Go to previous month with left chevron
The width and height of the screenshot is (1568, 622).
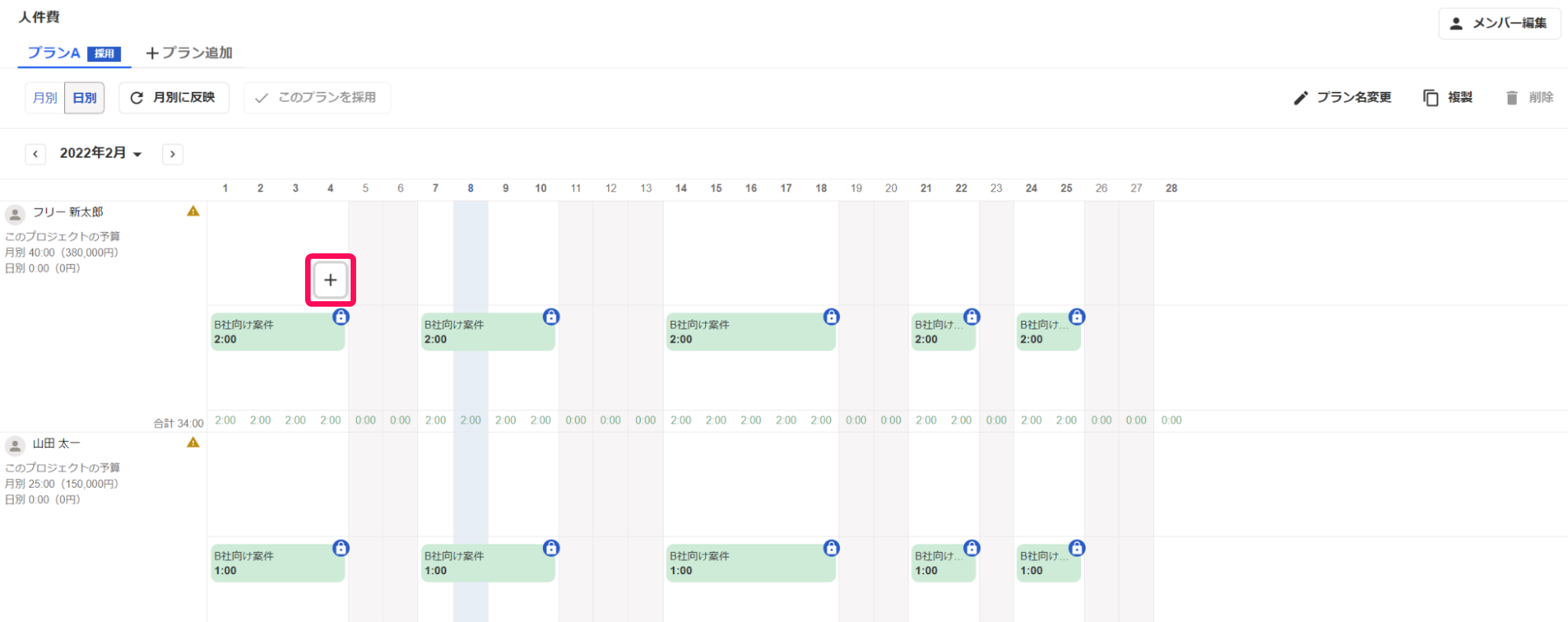point(35,154)
